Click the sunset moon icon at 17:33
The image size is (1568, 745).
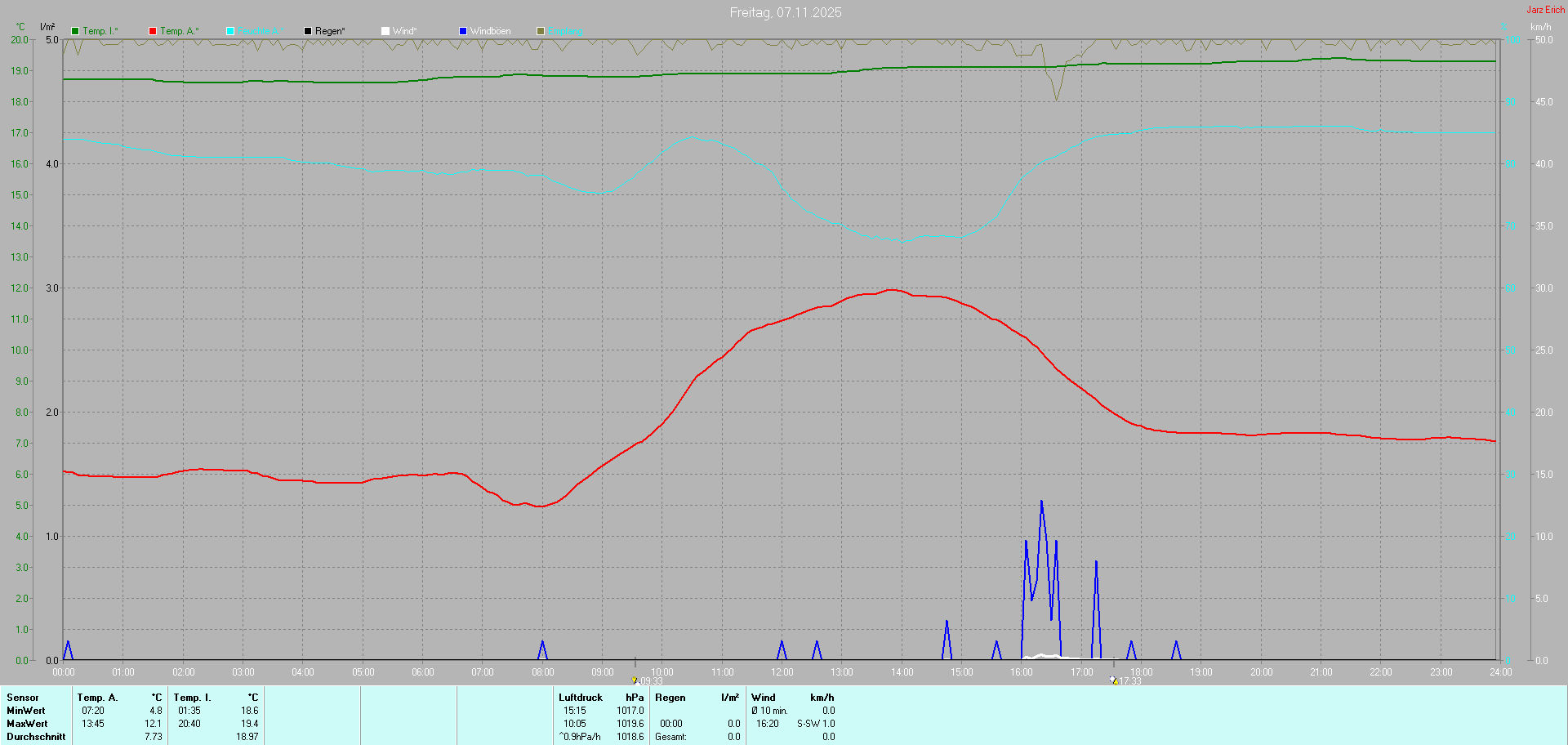1113,680
